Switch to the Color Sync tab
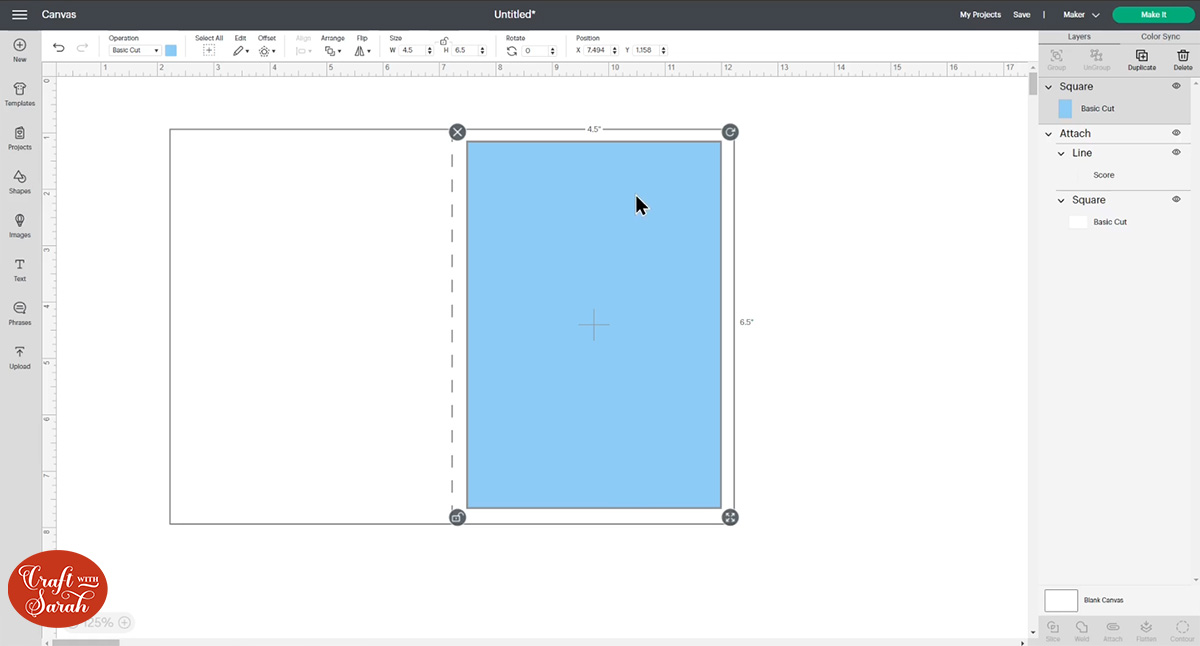This screenshot has width=1200, height=646. click(1160, 37)
